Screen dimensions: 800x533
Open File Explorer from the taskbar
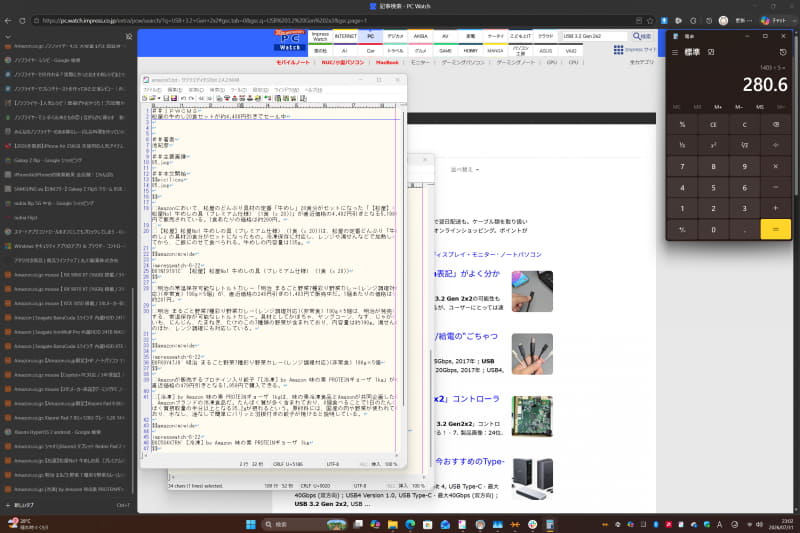tap(392, 524)
